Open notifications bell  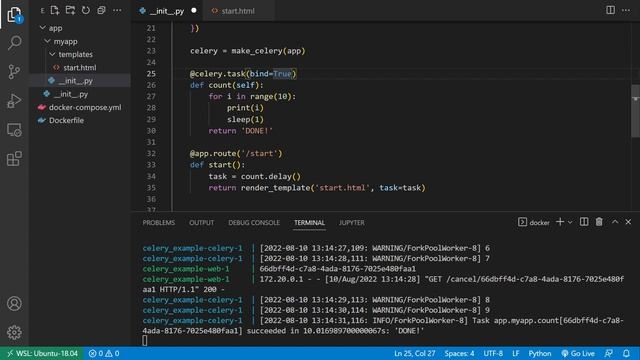click(626, 353)
